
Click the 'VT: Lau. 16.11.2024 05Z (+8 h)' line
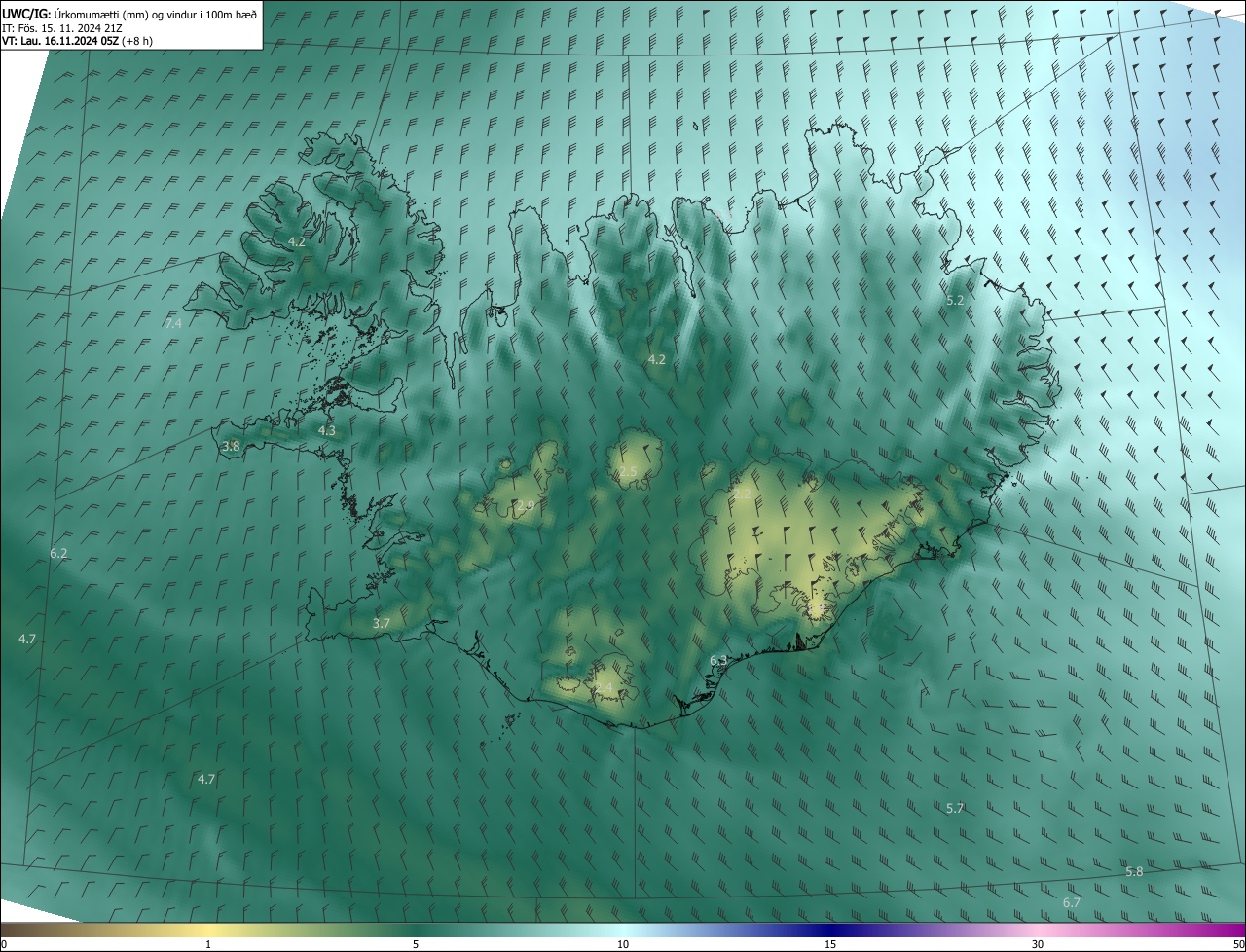coord(77,41)
